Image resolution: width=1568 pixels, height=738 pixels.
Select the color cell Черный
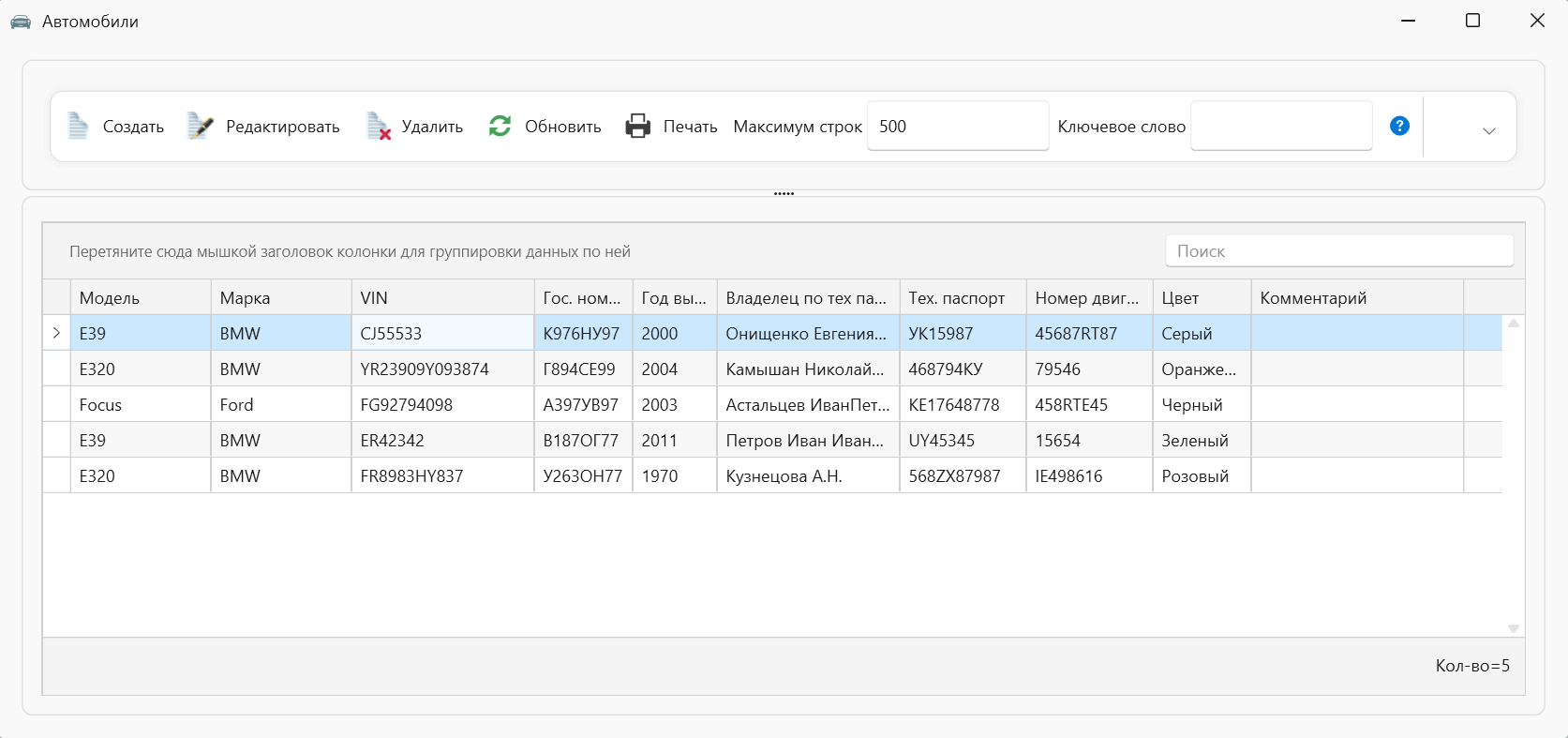1202,404
